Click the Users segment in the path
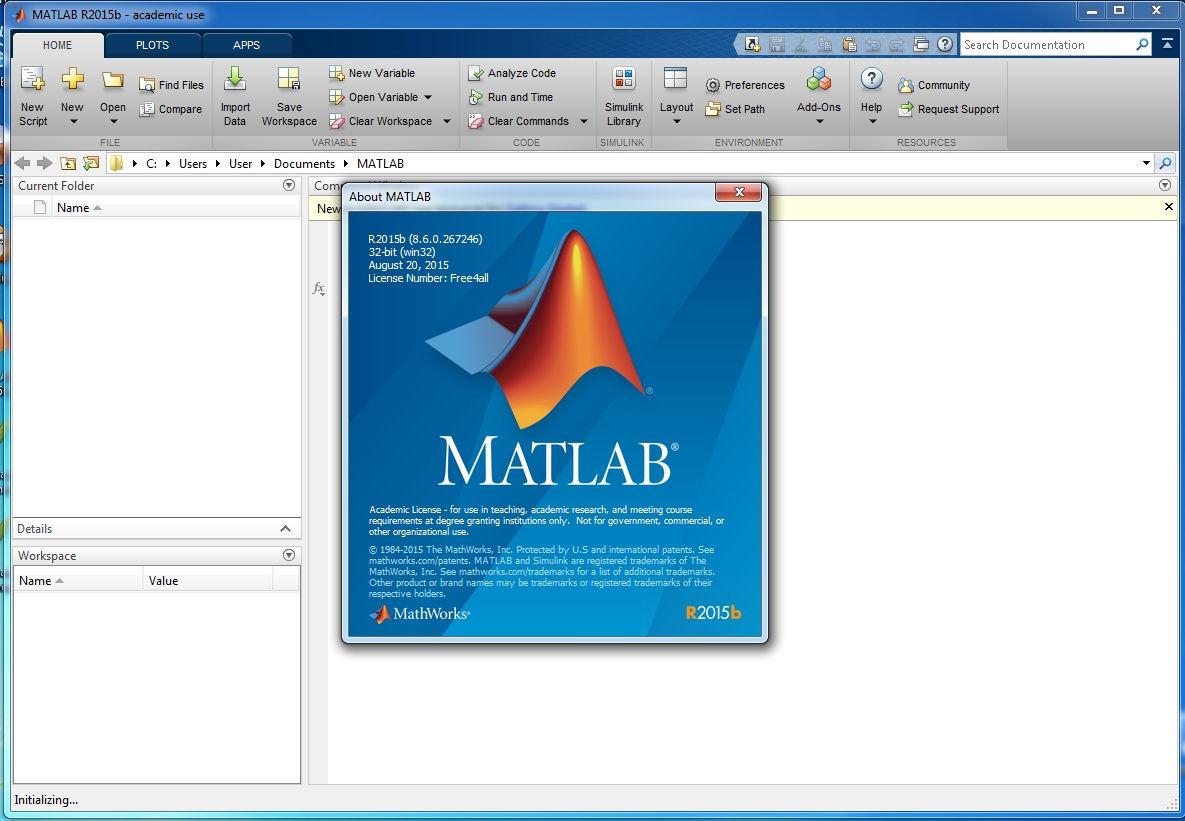 pos(193,163)
